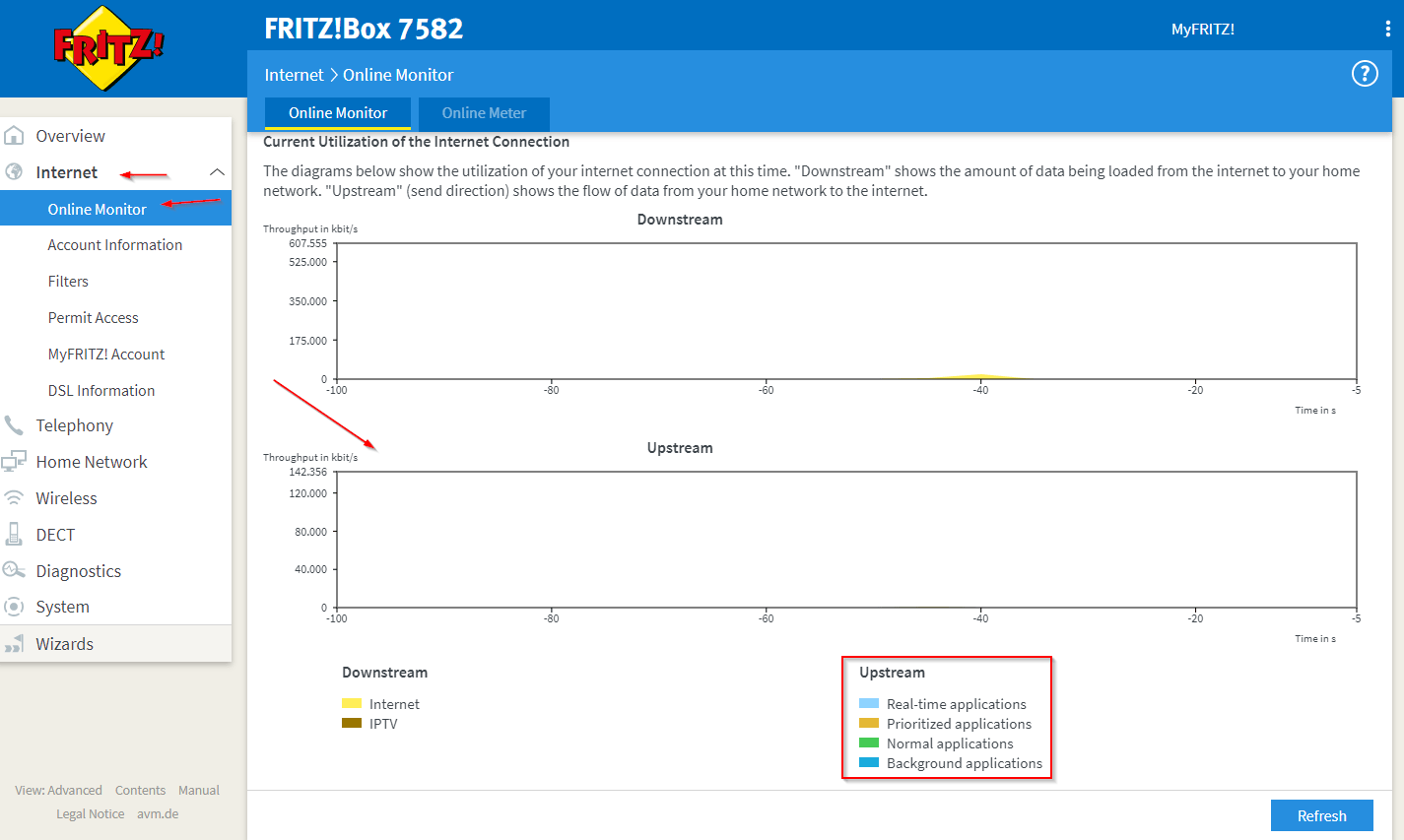Open Overview in the sidebar
This screenshot has height=840, width=1404.
pos(70,136)
